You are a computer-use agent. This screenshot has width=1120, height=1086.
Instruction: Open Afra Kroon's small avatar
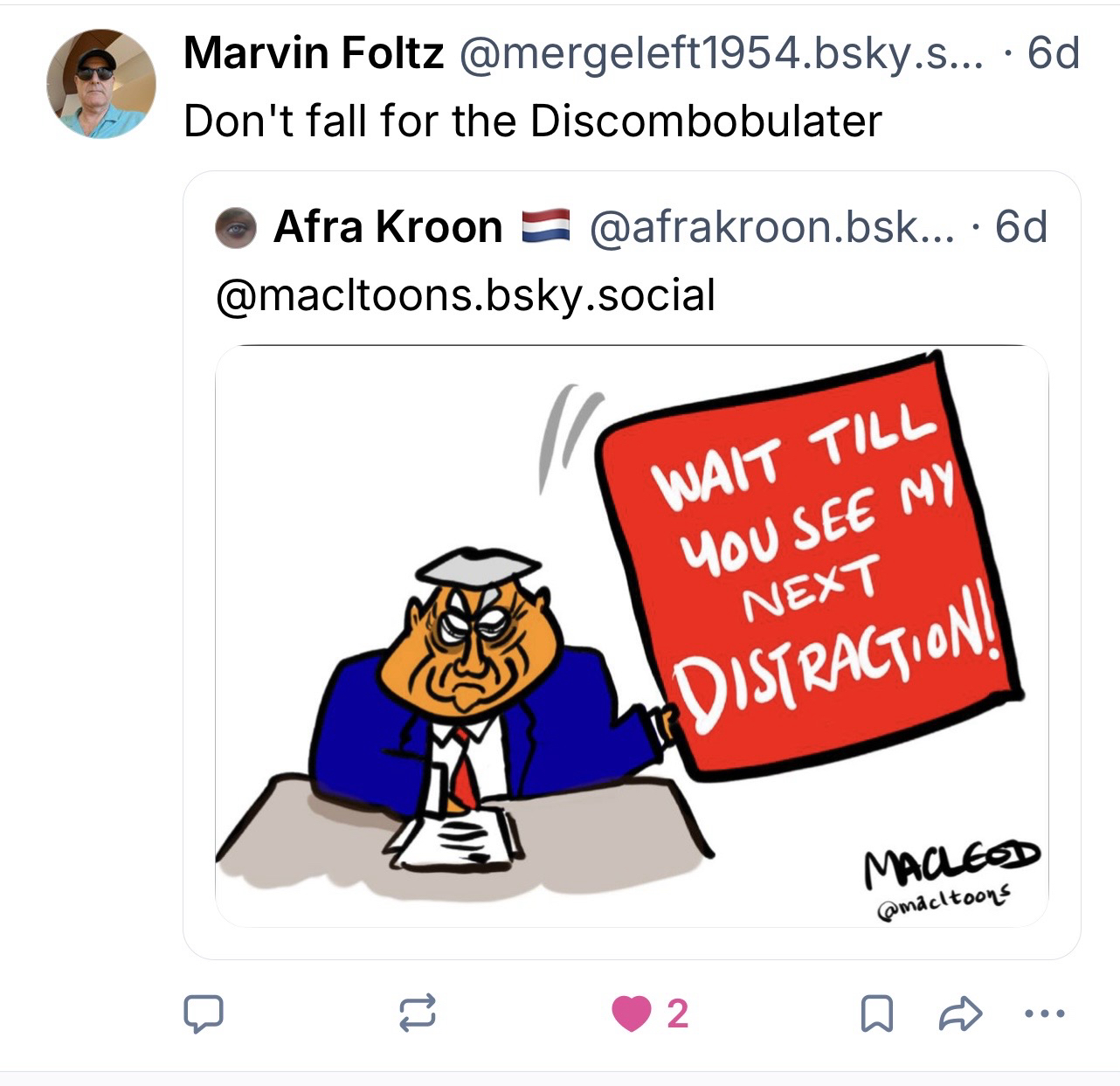tap(236, 228)
